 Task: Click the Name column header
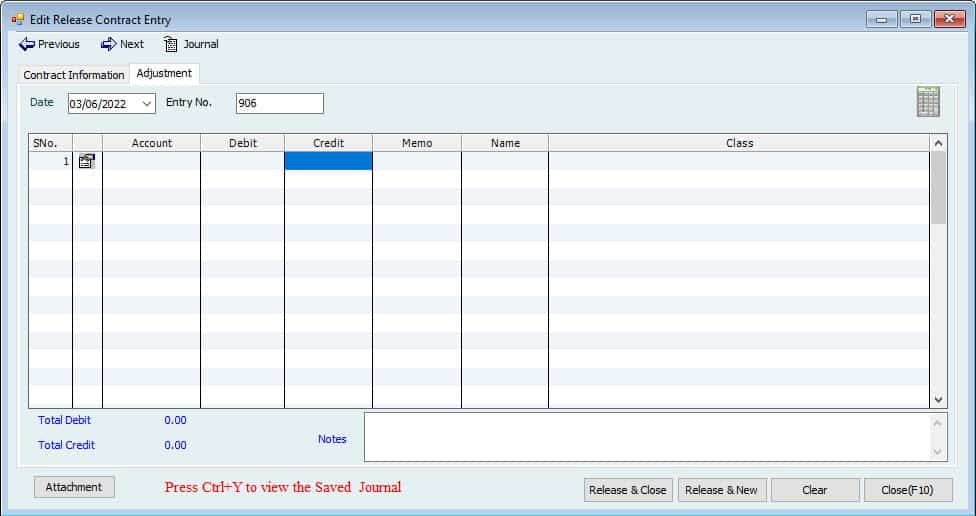click(505, 143)
